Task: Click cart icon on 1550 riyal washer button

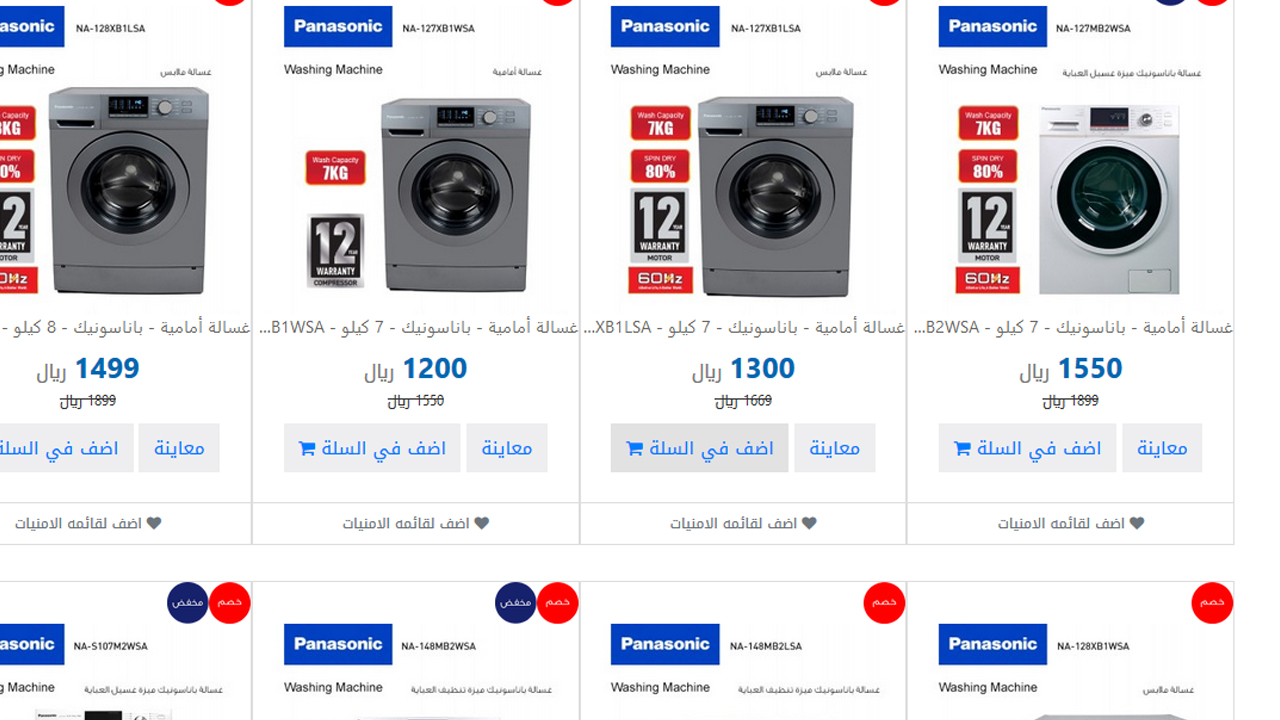Action: click(x=962, y=449)
